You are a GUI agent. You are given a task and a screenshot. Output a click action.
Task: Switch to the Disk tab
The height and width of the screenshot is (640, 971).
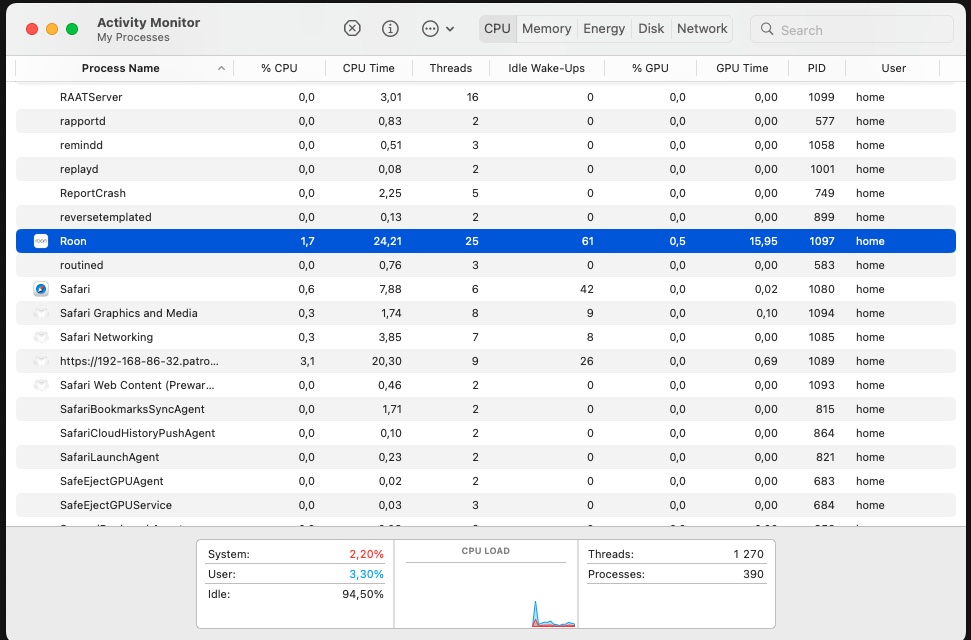point(651,28)
